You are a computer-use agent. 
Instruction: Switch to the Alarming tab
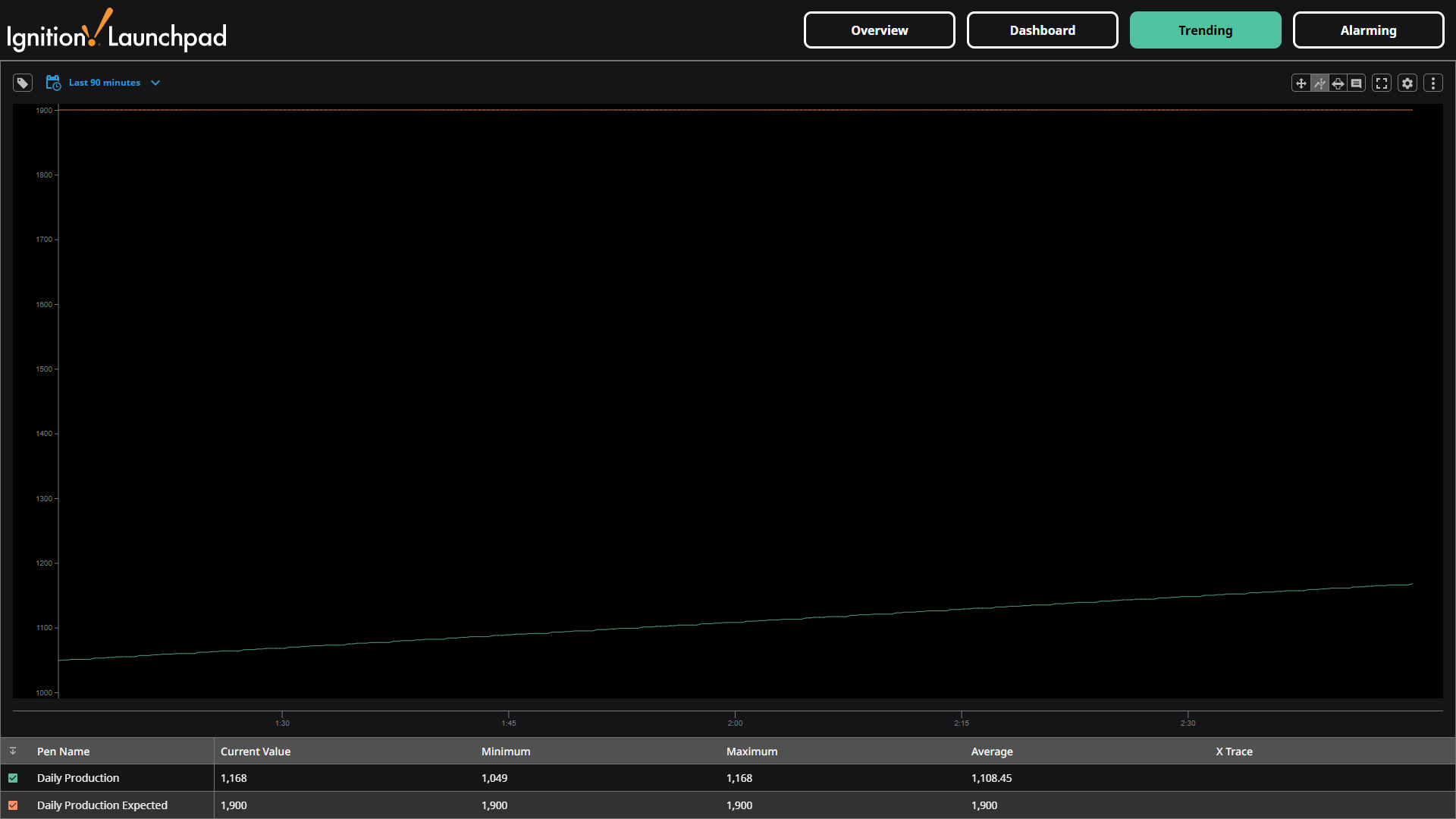[1368, 30]
